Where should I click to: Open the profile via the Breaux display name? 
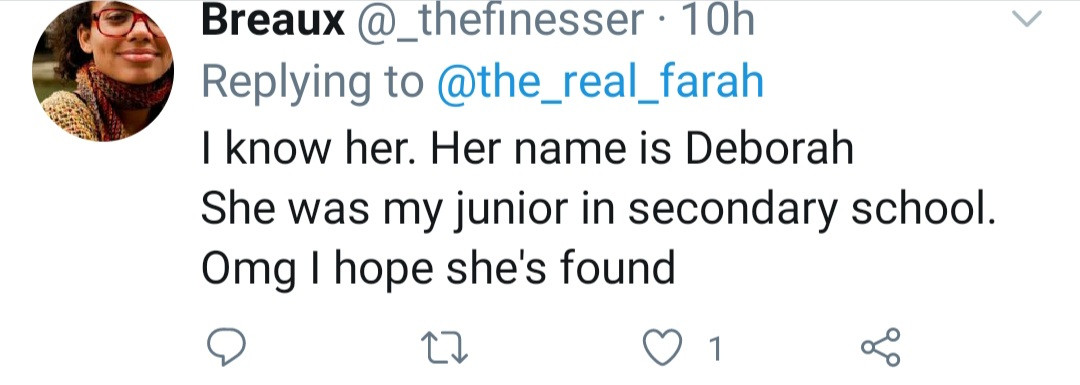(273, 21)
